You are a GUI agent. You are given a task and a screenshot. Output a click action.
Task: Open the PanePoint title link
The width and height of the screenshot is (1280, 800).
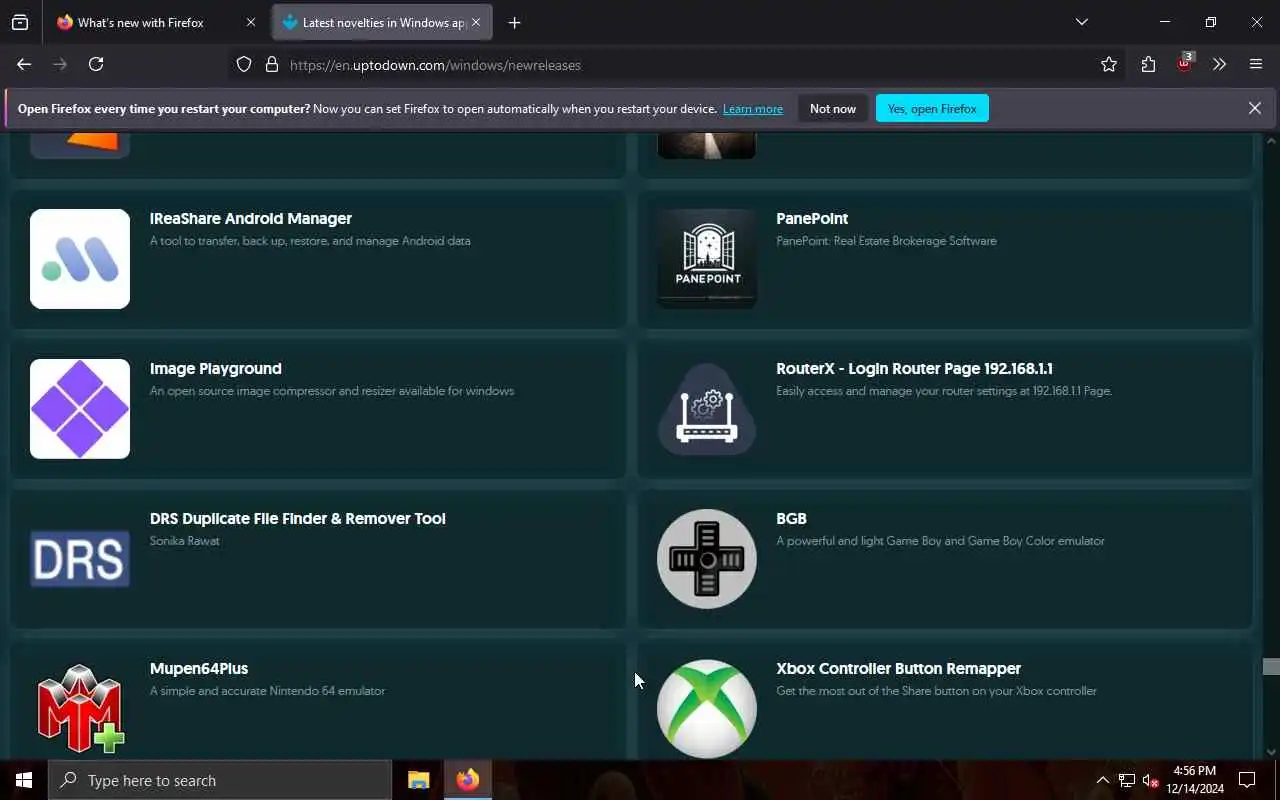pyautogui.click(x=812, y=218)
